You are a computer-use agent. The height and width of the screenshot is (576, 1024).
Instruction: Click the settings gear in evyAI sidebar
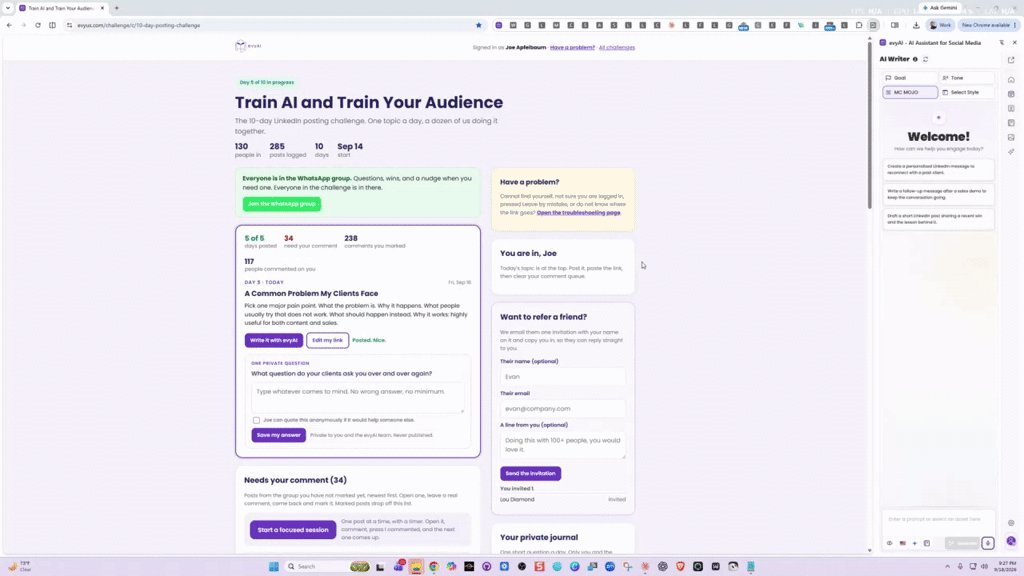1011,522
